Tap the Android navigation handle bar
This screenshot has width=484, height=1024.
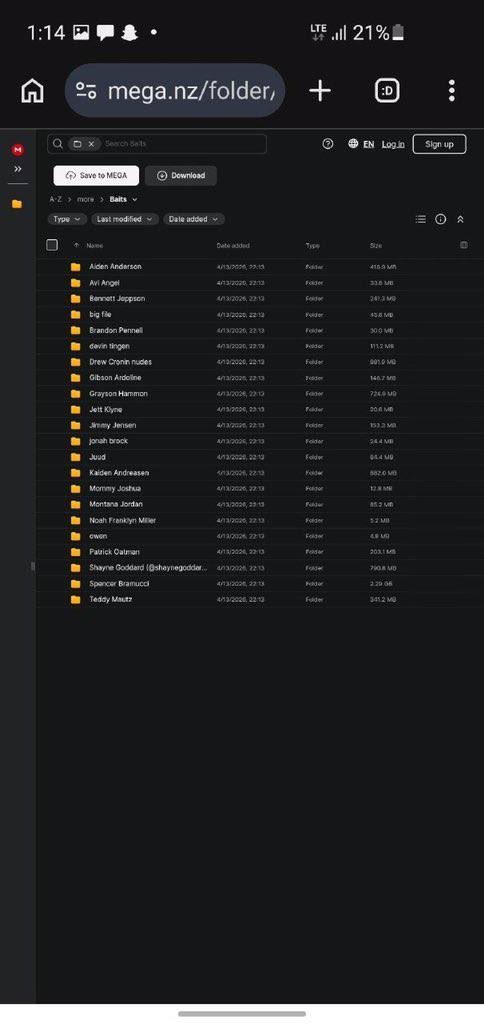click(x=242, y=1014)
